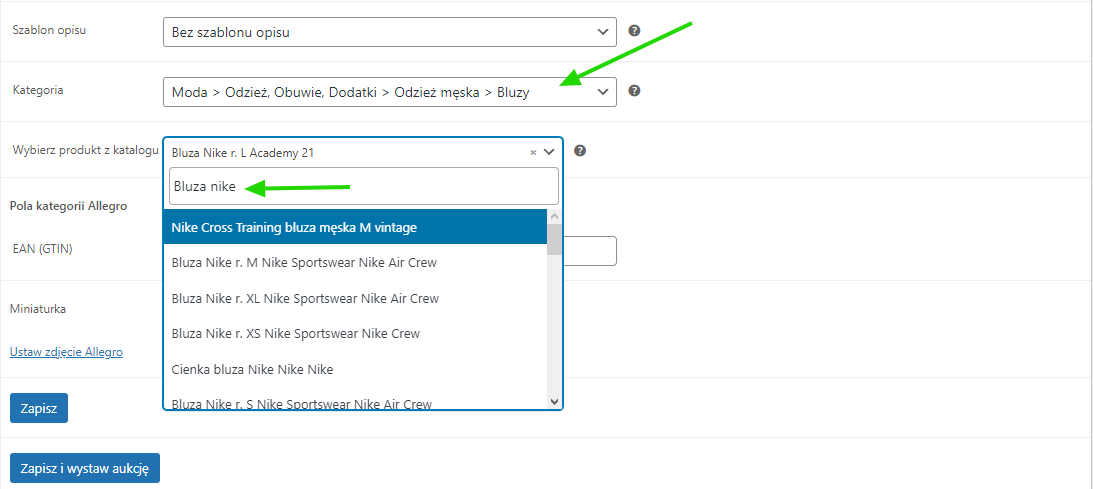Click the EAN (GTIN) input field

coord(589,250)
